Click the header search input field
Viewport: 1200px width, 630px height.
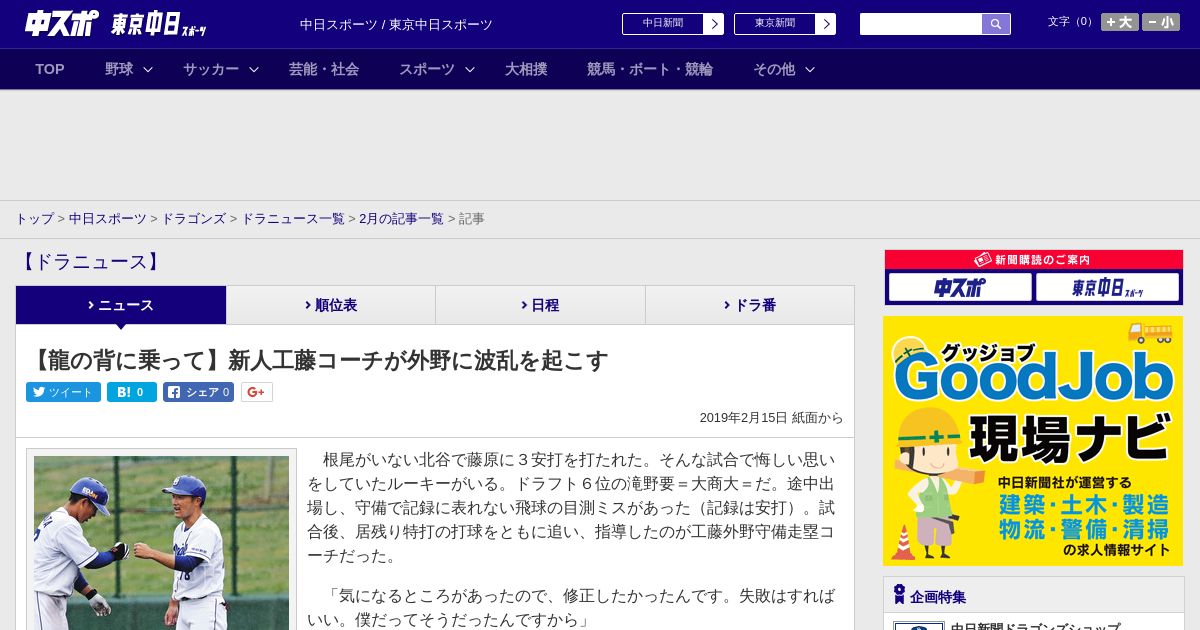921,24
